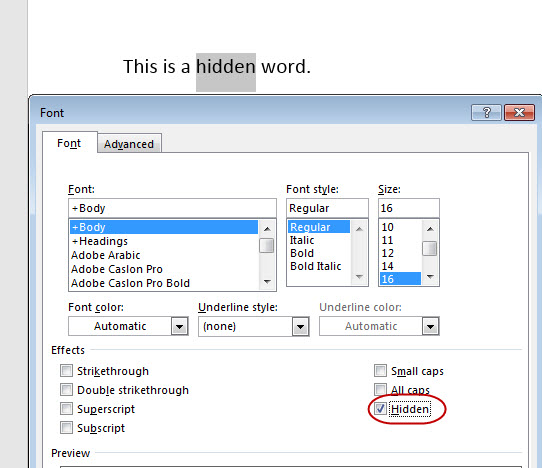Click the Size input field
The height and width of the screenshot is (468, 542).
(409, 208)
